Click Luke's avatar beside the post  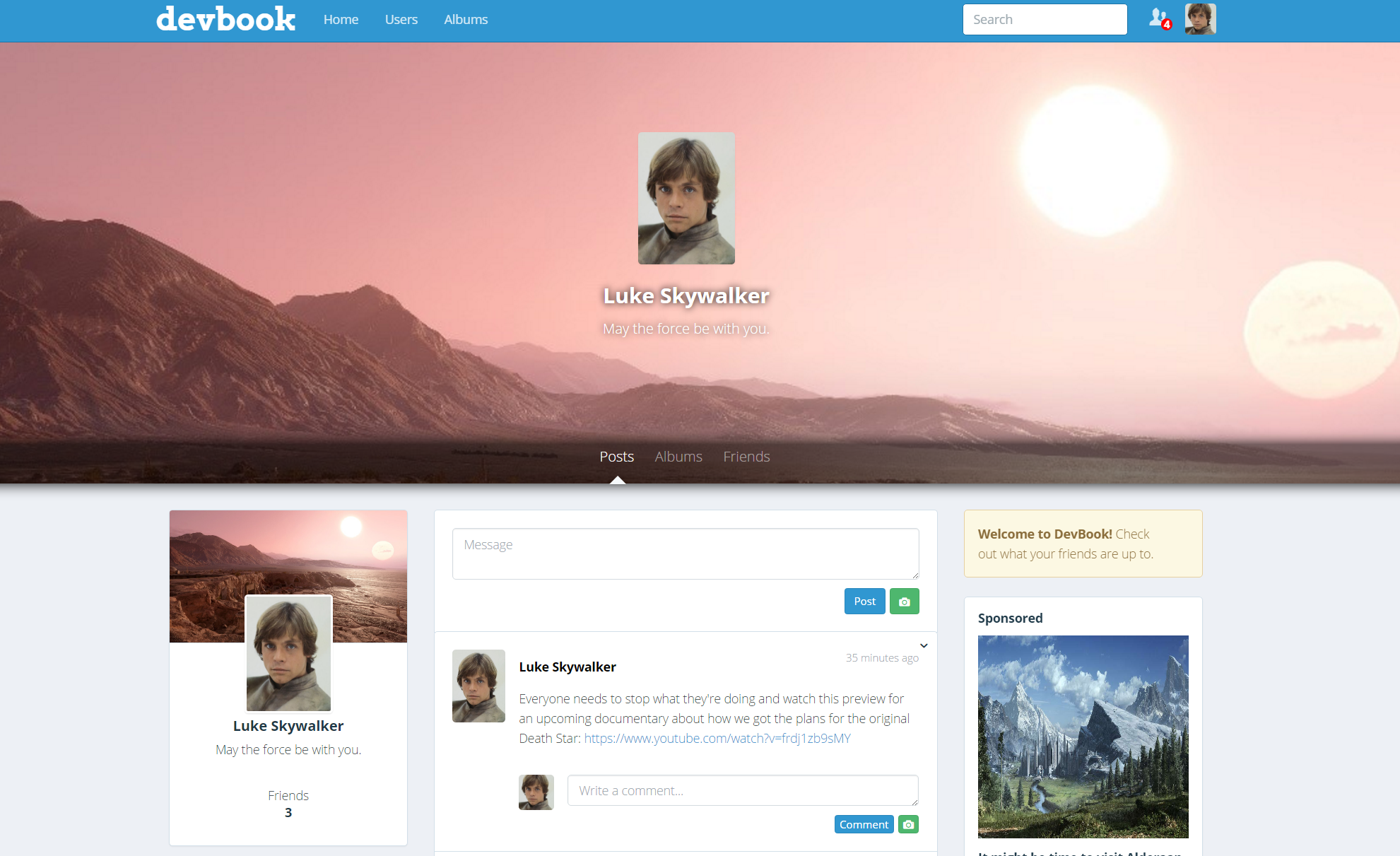tap(478, 686)
